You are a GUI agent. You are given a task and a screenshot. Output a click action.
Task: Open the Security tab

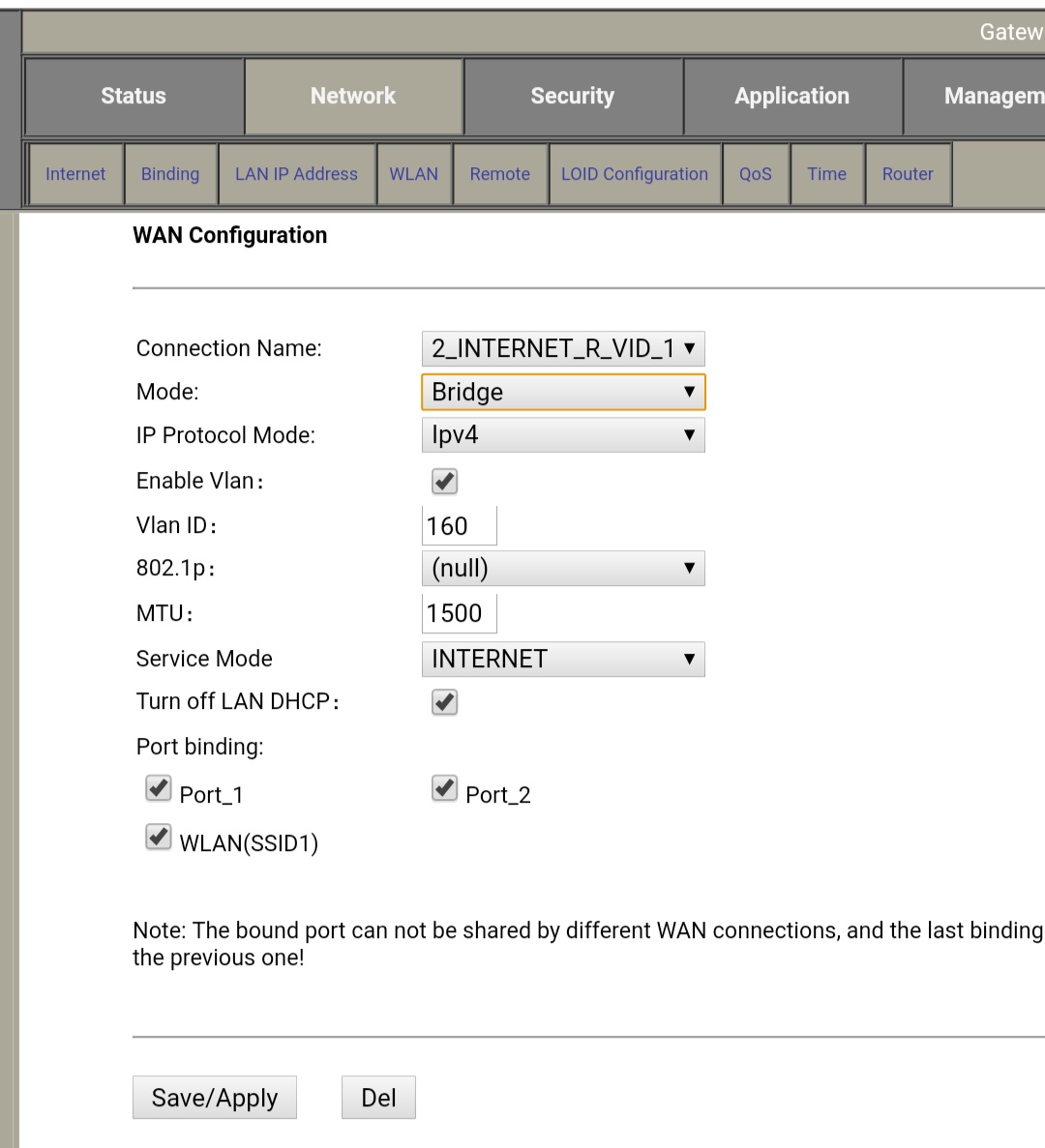573,96
